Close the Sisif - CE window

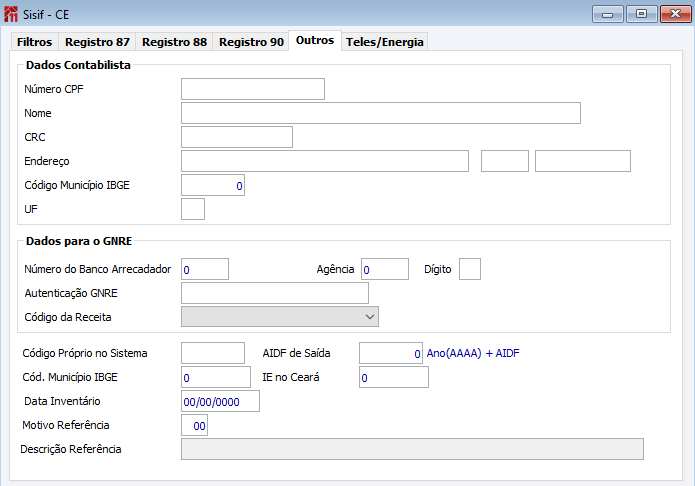[x=675, y=14]
